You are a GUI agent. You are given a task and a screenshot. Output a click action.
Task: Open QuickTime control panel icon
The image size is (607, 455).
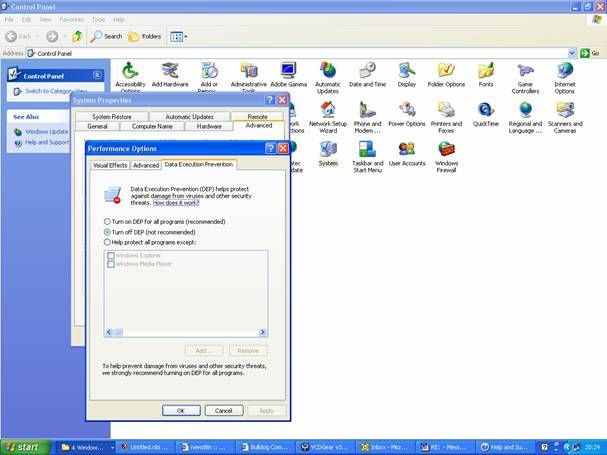(x=486, y=115)
